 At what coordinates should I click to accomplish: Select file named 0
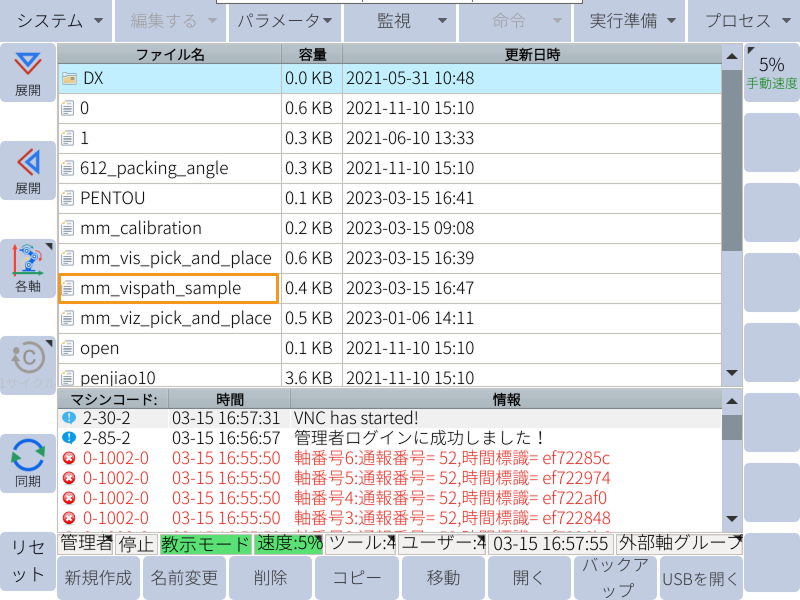(390, 108)
